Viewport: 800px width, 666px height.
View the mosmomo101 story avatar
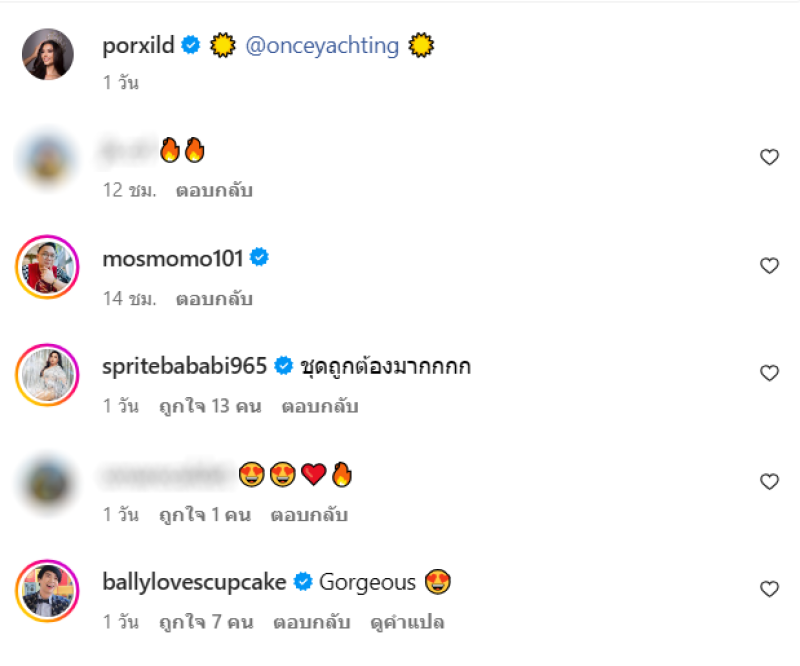pyautogui.click(x=47, y=268)
